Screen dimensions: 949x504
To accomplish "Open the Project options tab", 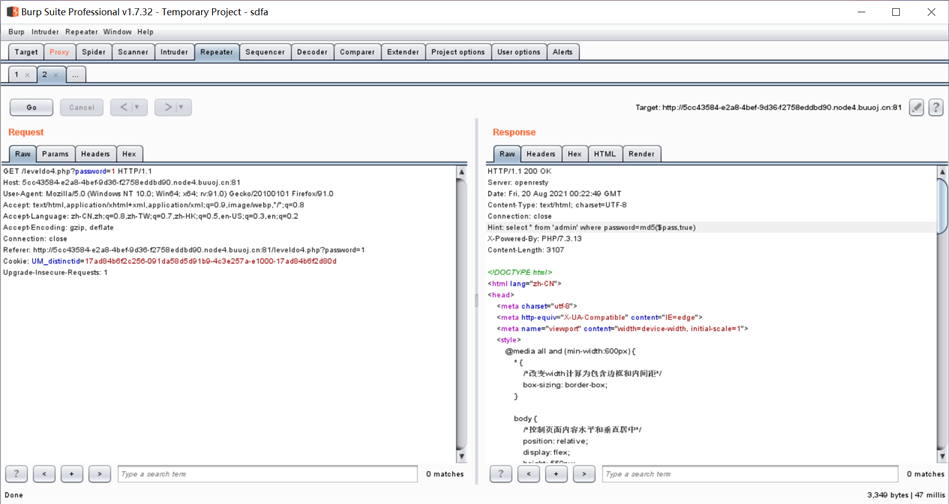I will coord(458,52).
